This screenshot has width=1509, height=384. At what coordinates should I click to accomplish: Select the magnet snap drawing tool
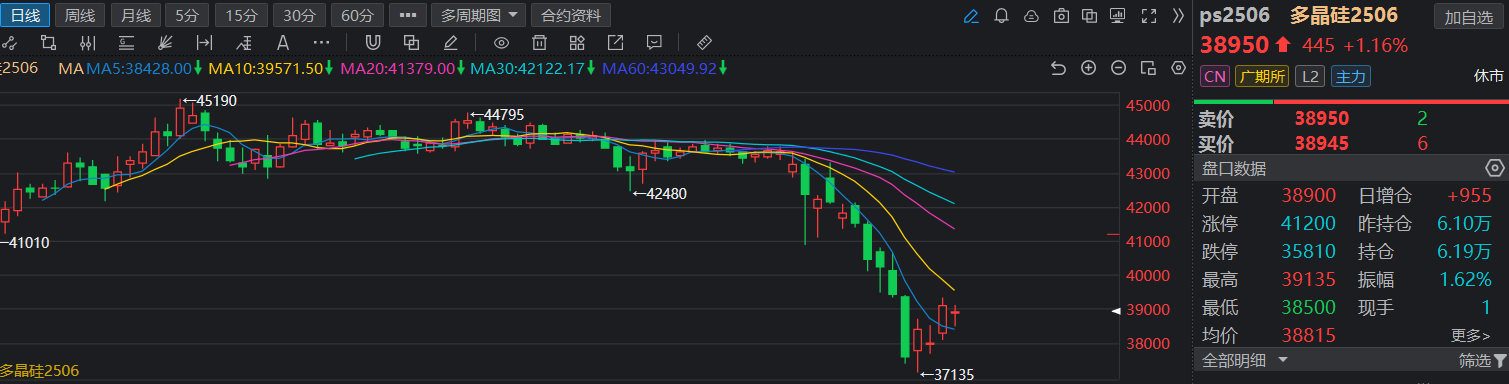tap(372, 42)
